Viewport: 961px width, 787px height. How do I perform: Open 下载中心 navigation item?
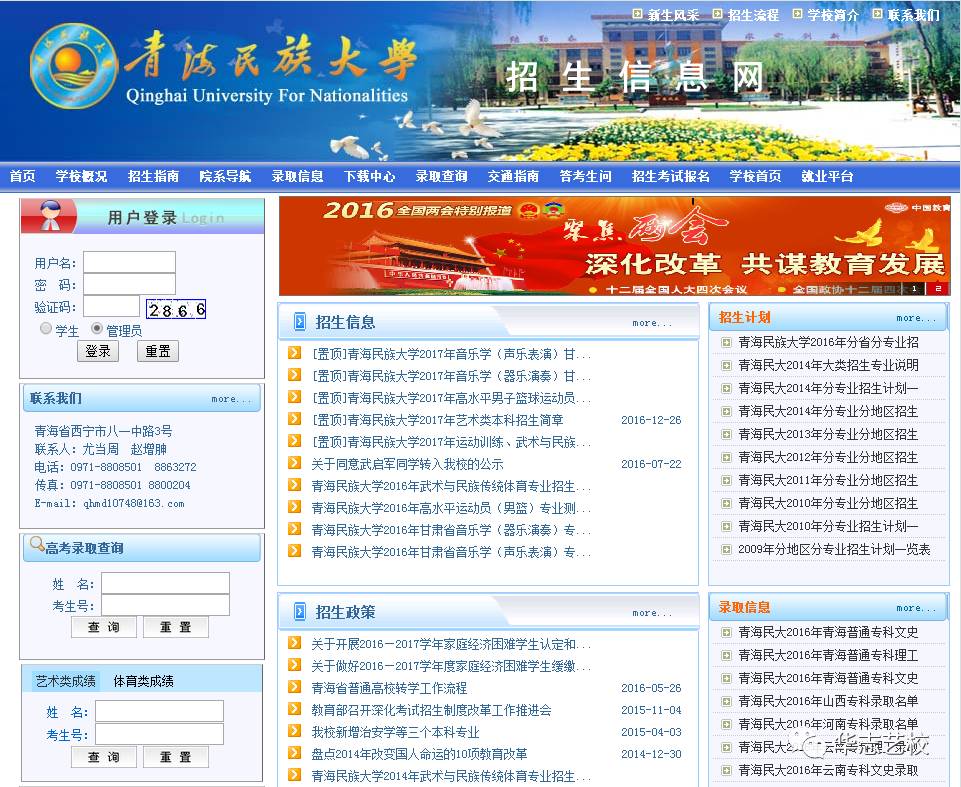click(x=370, y=177)
